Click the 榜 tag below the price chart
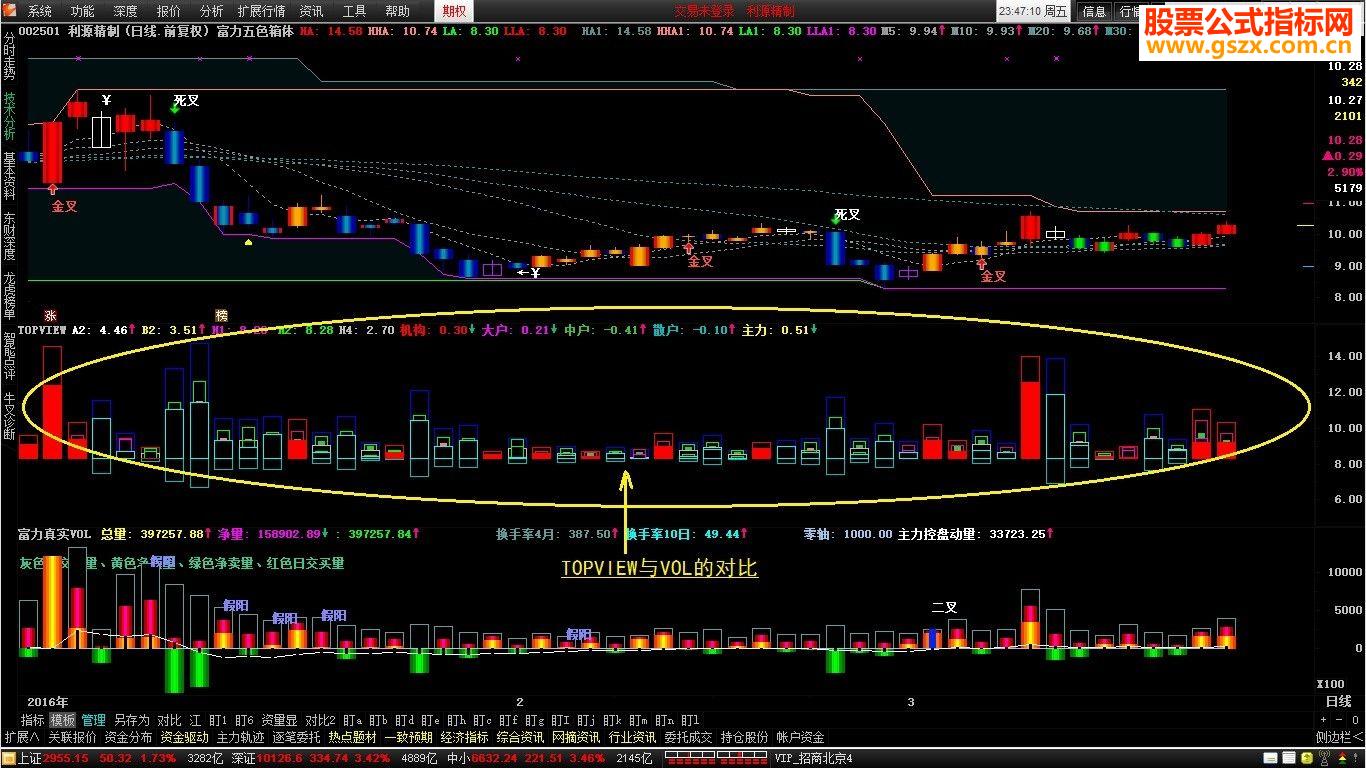The image size is (1366, 768). [221, 314]
